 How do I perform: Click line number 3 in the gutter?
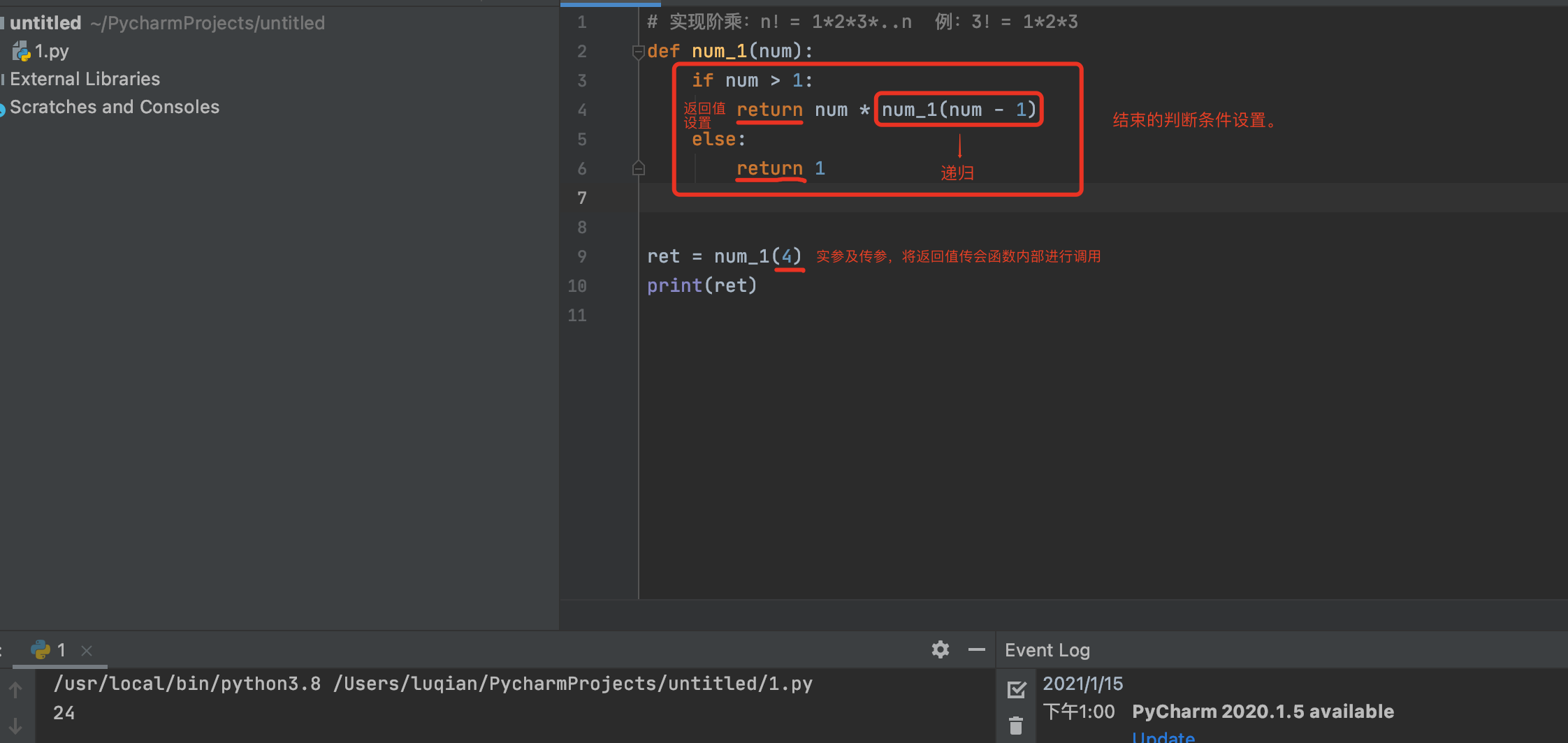click(x=581, y=80)
